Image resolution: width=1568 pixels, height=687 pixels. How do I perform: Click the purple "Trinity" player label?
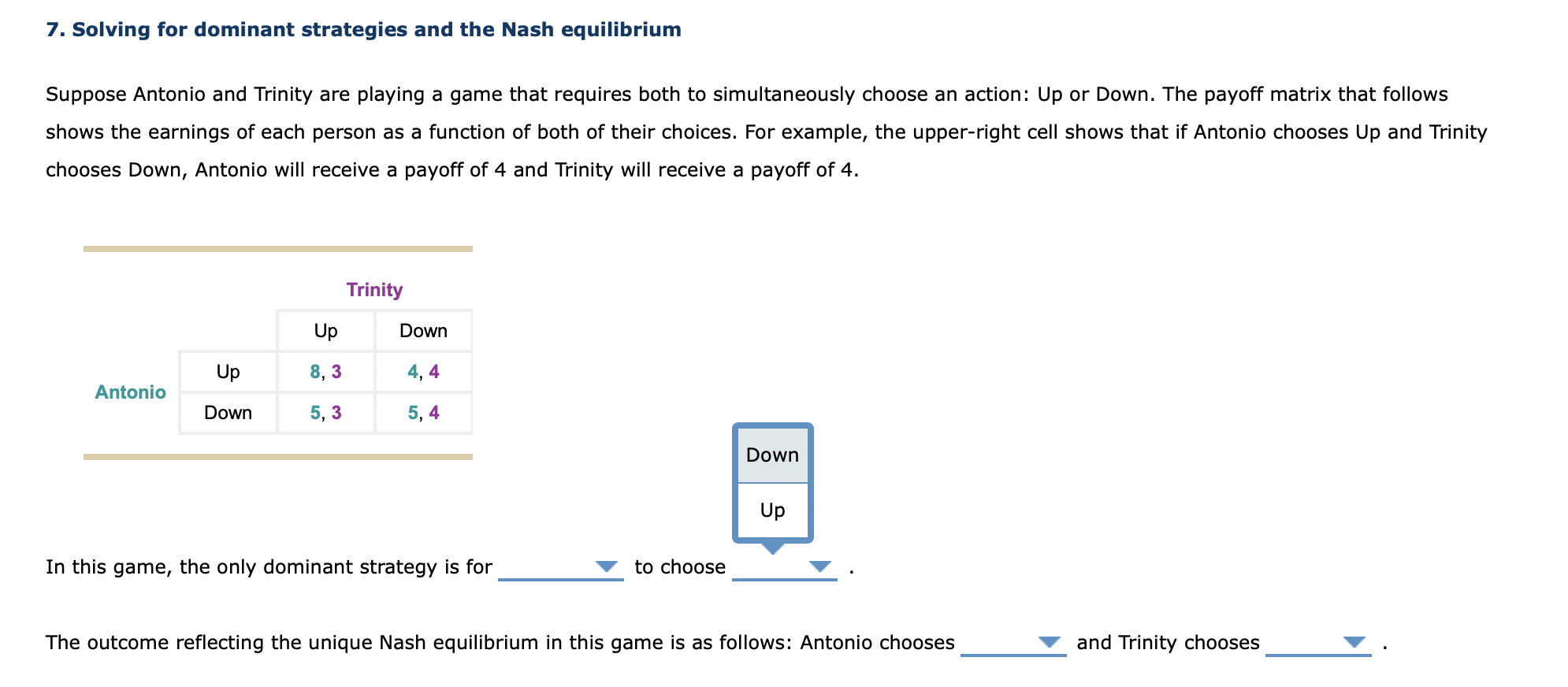point(374,289)
